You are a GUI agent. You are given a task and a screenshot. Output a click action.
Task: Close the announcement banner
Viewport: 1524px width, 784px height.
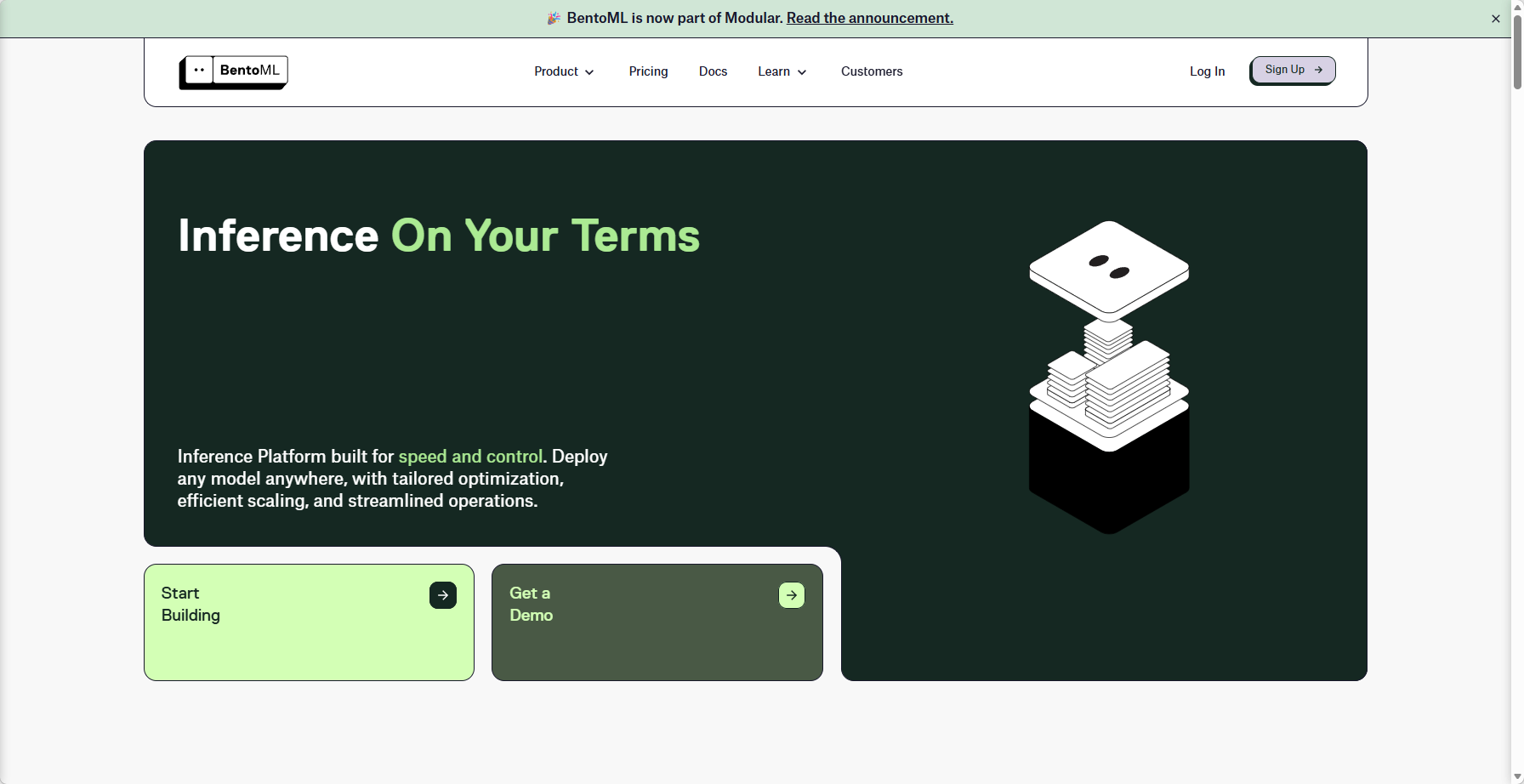(1496, 19)
